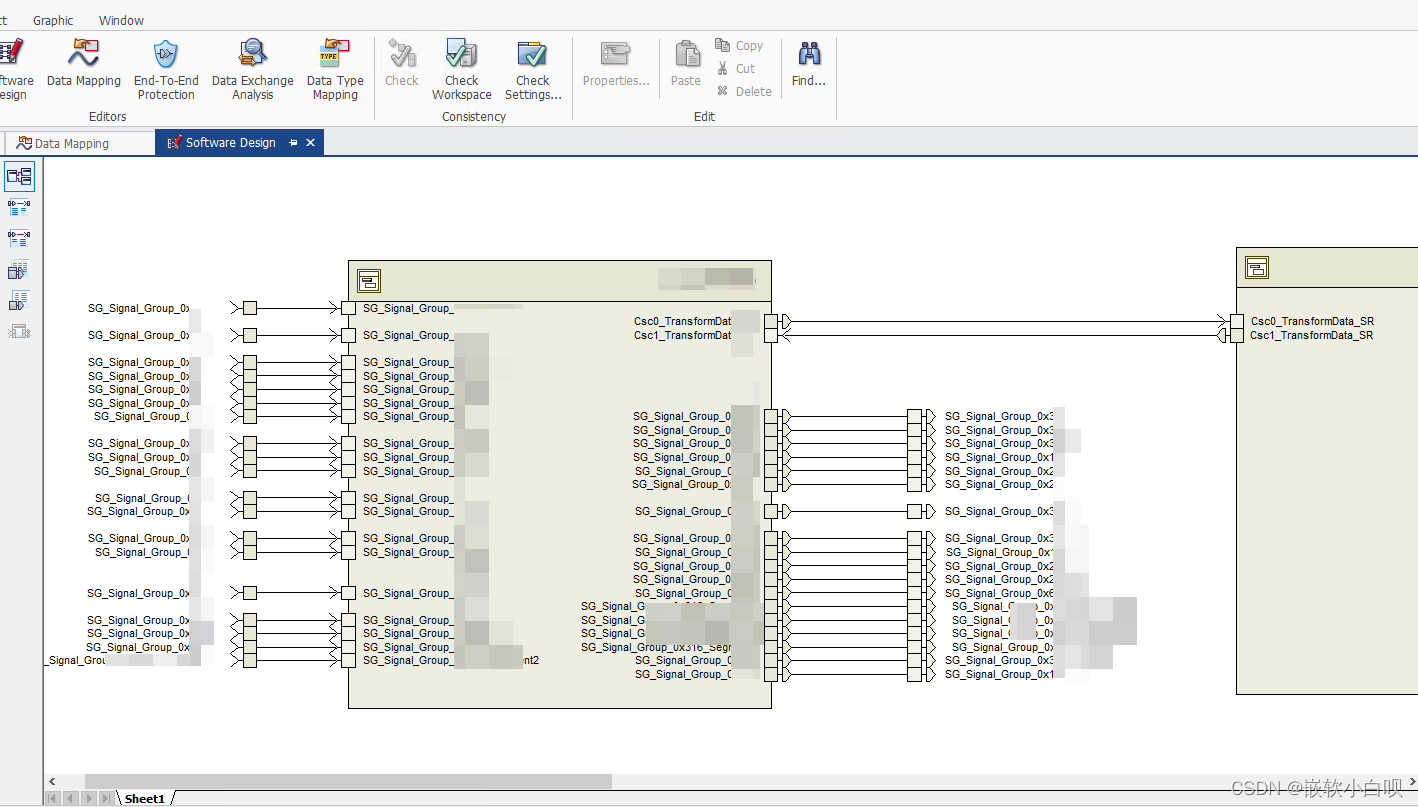Launch Data Exchange Analysis
Screen dimensions: 1418x807
[252, 70]
